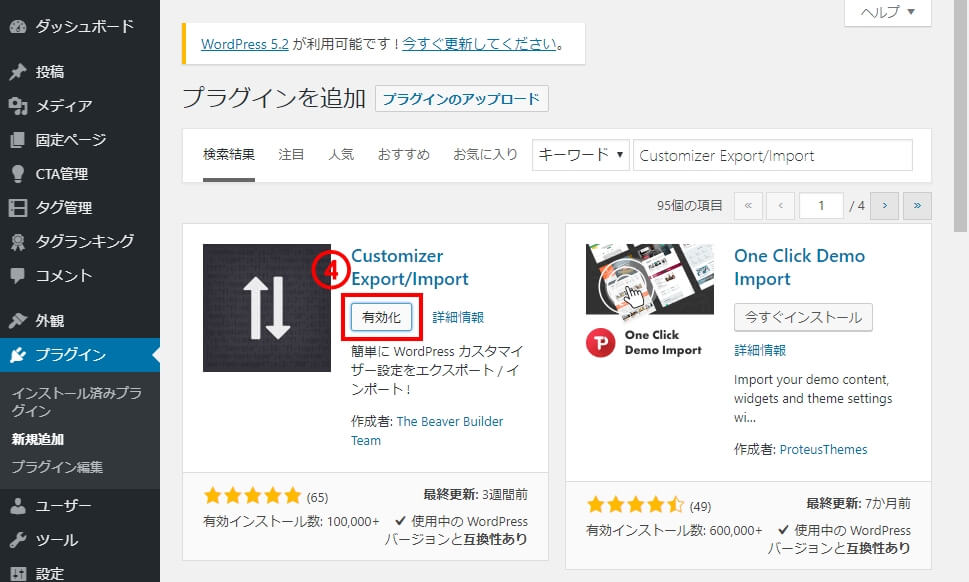Click the paintbrush icon for 外観
Viewport: 969px width, 582px height.
pos(18,321)
